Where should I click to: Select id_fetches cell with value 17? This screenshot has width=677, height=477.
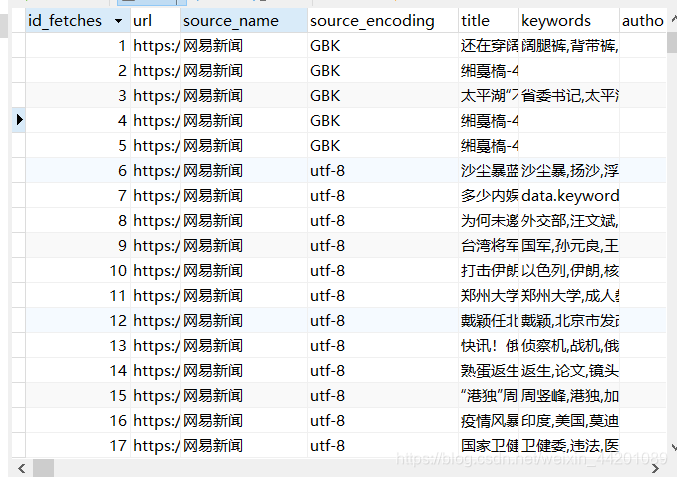pos(78,445)
